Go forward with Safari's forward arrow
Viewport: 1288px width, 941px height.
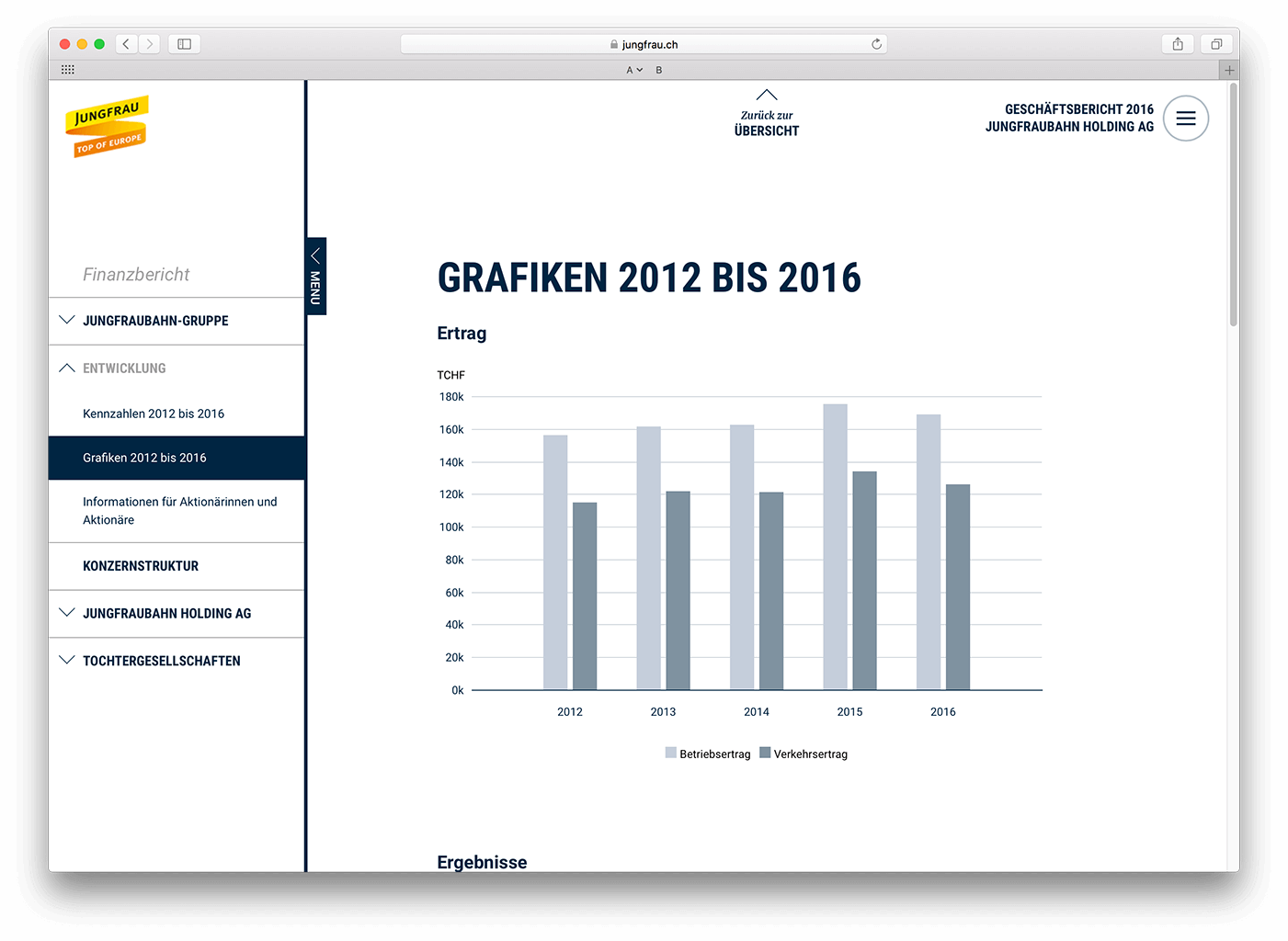click(149, 44)
